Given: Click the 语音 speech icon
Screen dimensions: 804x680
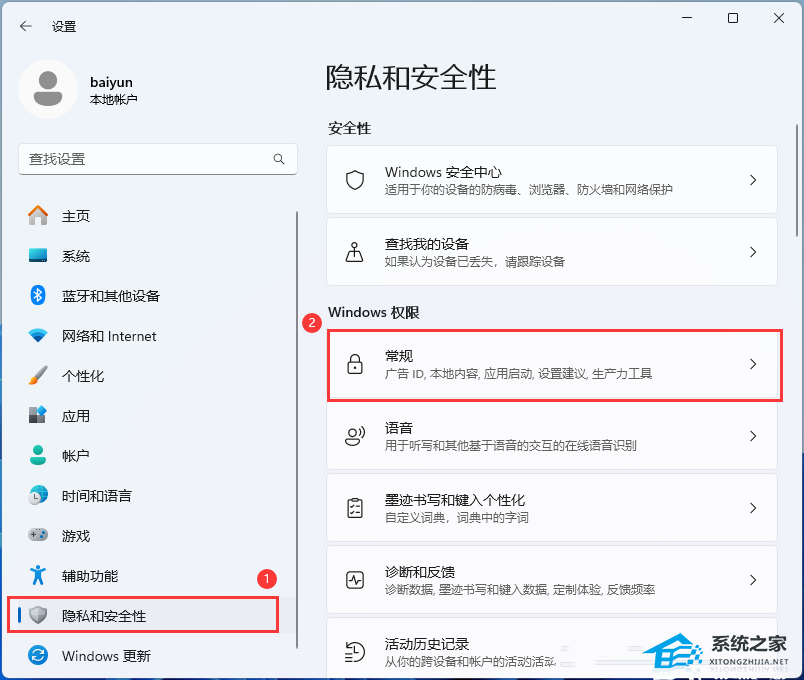Looking at the screenshot, I should pyautogui.click(x=355, y=436).
